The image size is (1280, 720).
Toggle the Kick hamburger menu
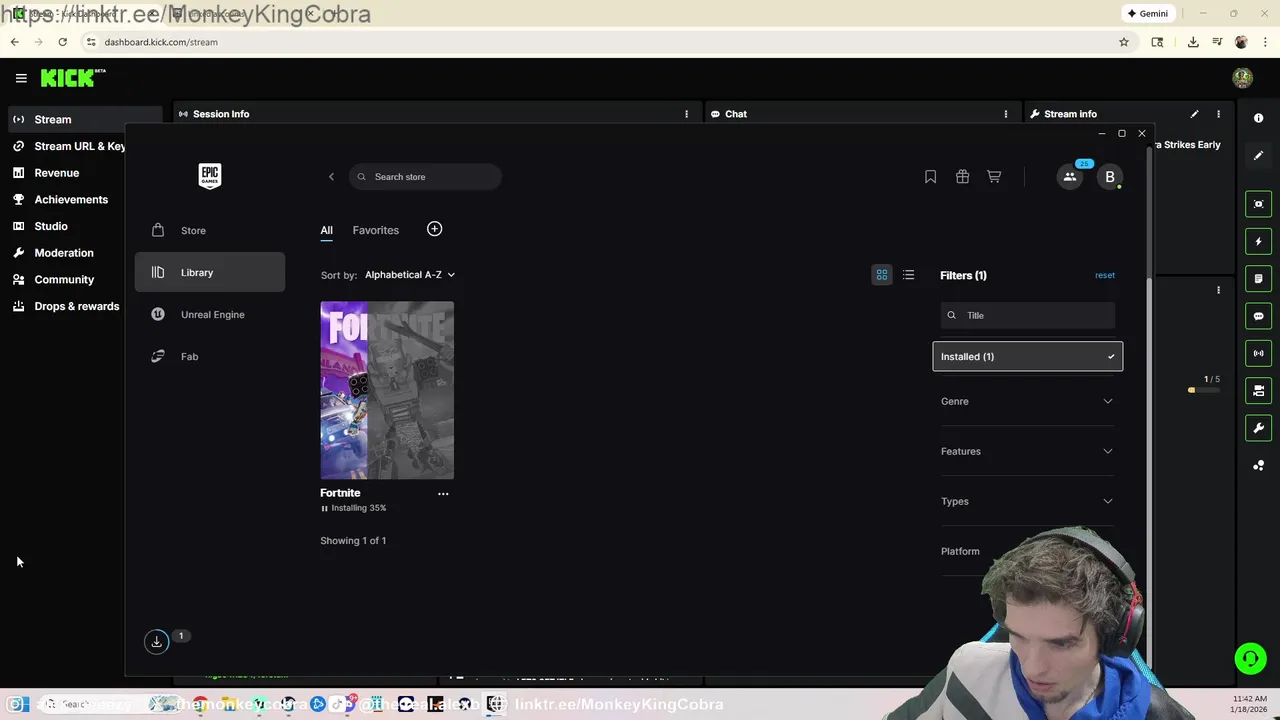click(21, 78)
